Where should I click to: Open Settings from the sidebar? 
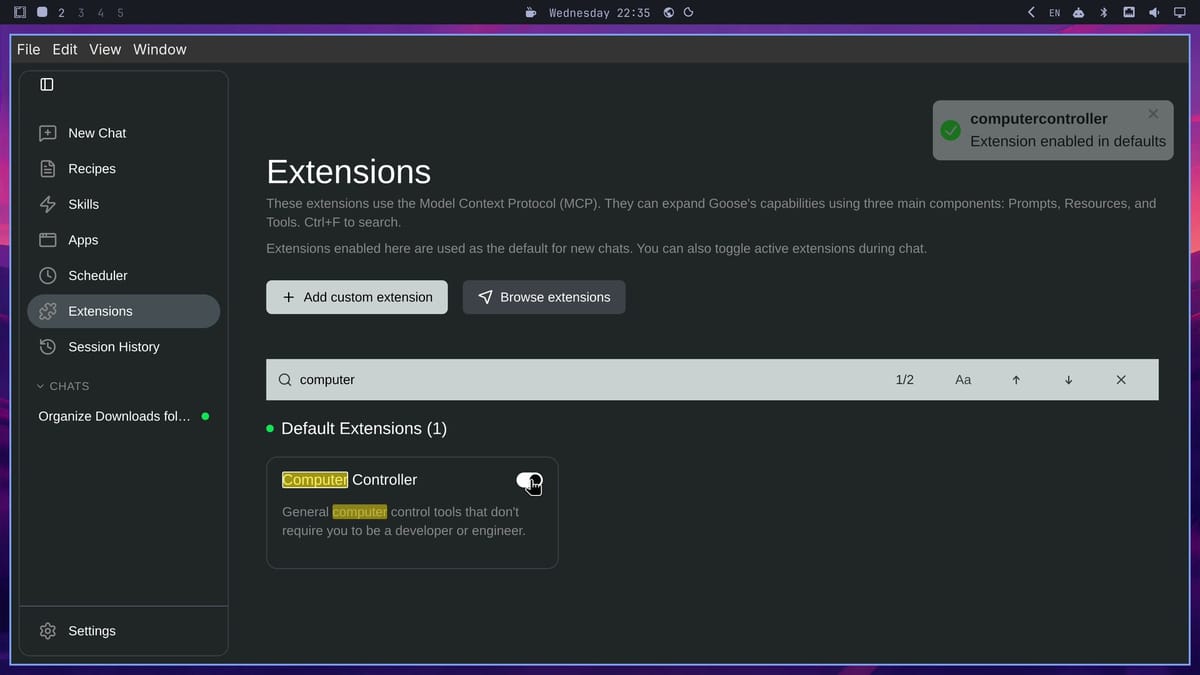(123, 631)
